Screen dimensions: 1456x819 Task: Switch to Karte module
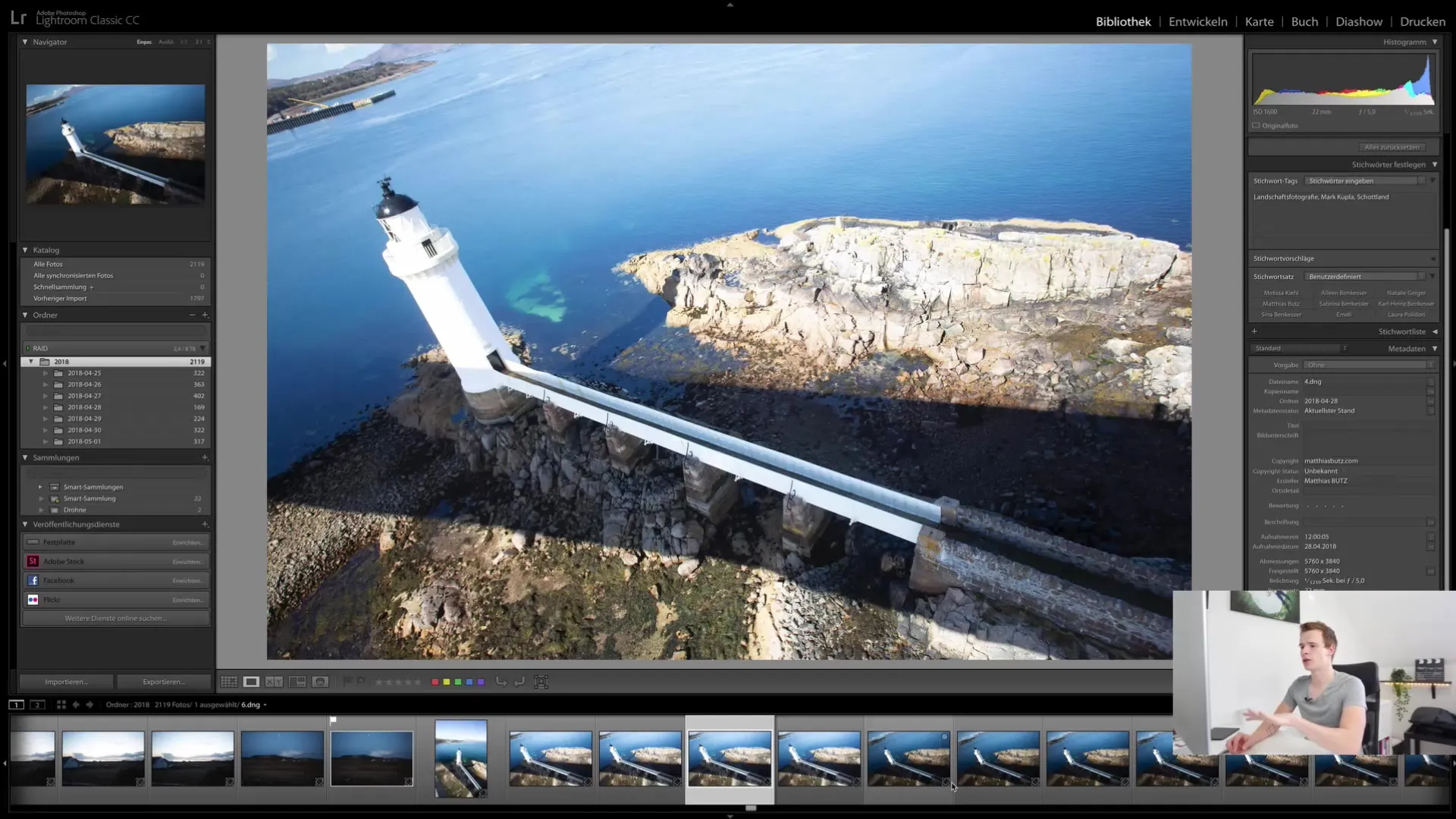tap(1259, 21)
